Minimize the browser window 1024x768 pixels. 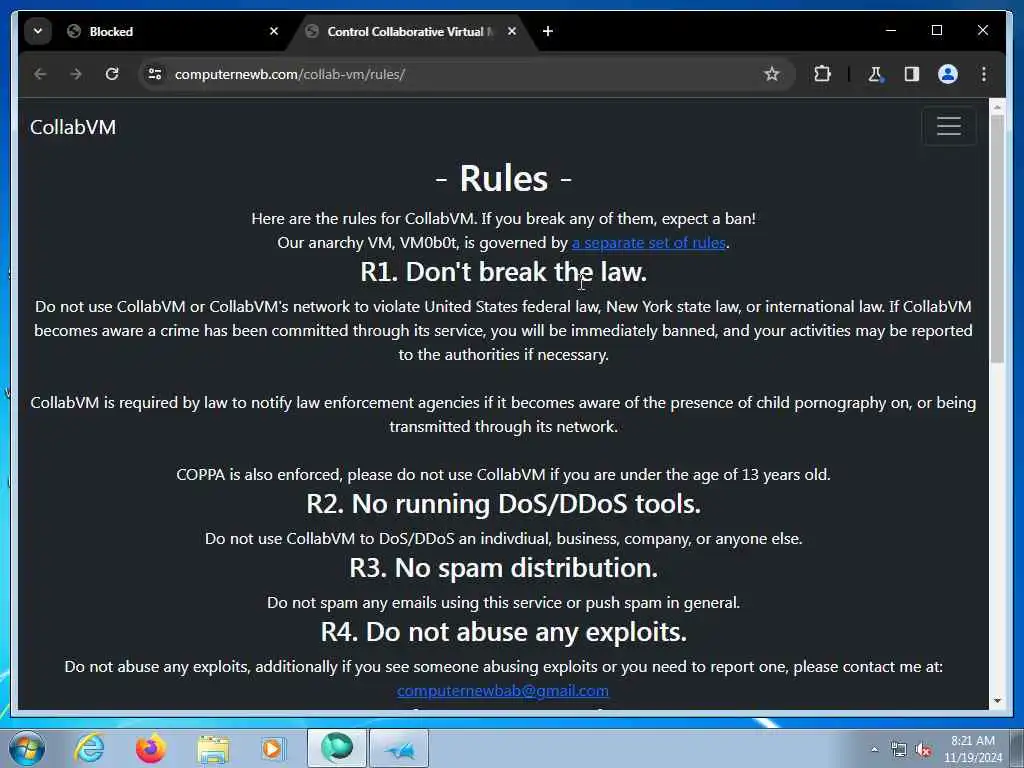(891, 30)
